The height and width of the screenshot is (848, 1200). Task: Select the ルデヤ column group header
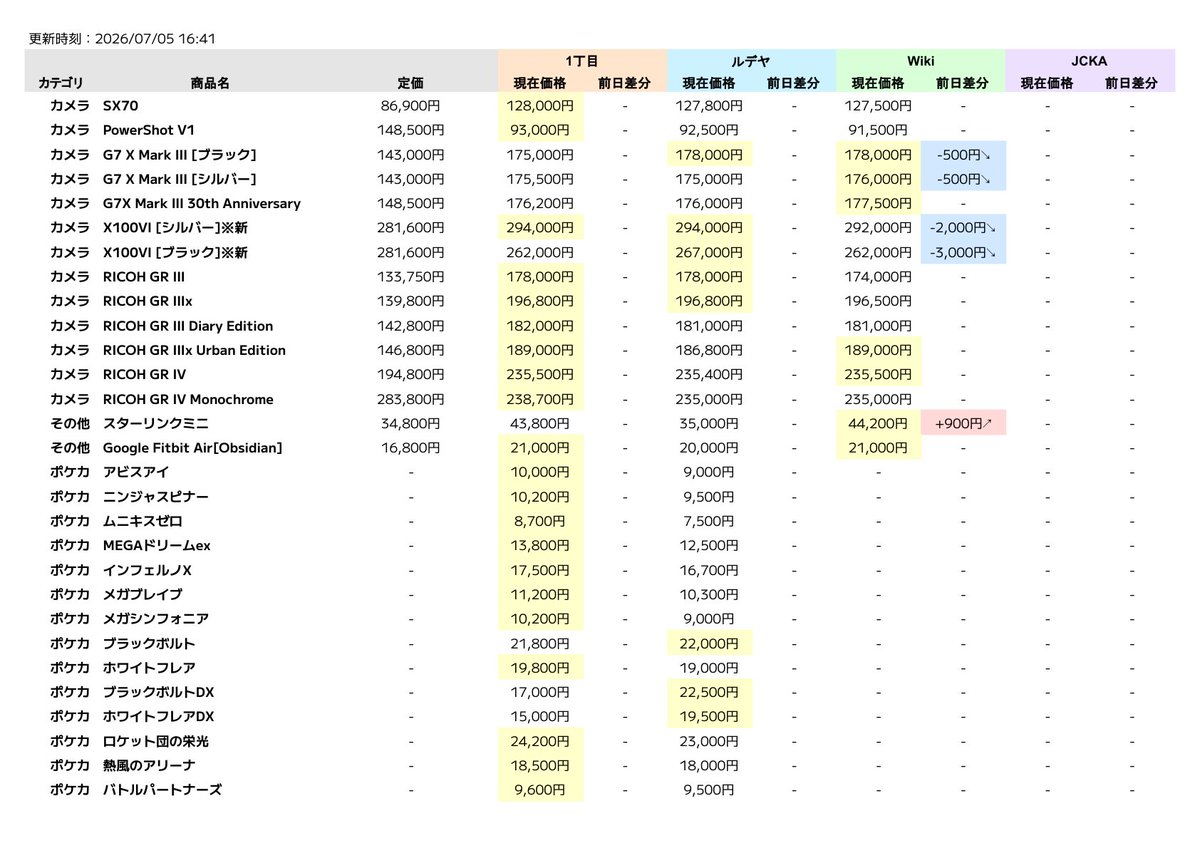751,61
